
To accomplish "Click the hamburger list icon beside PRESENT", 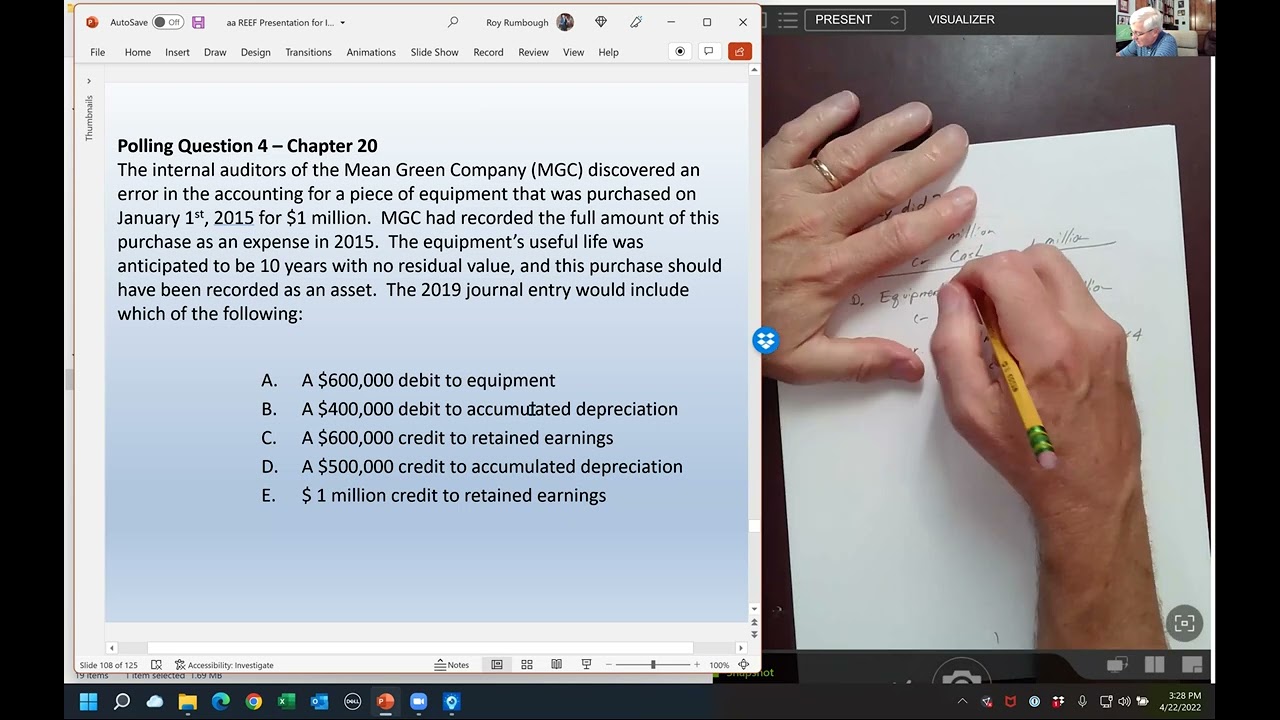I will (x=788, y=20).
